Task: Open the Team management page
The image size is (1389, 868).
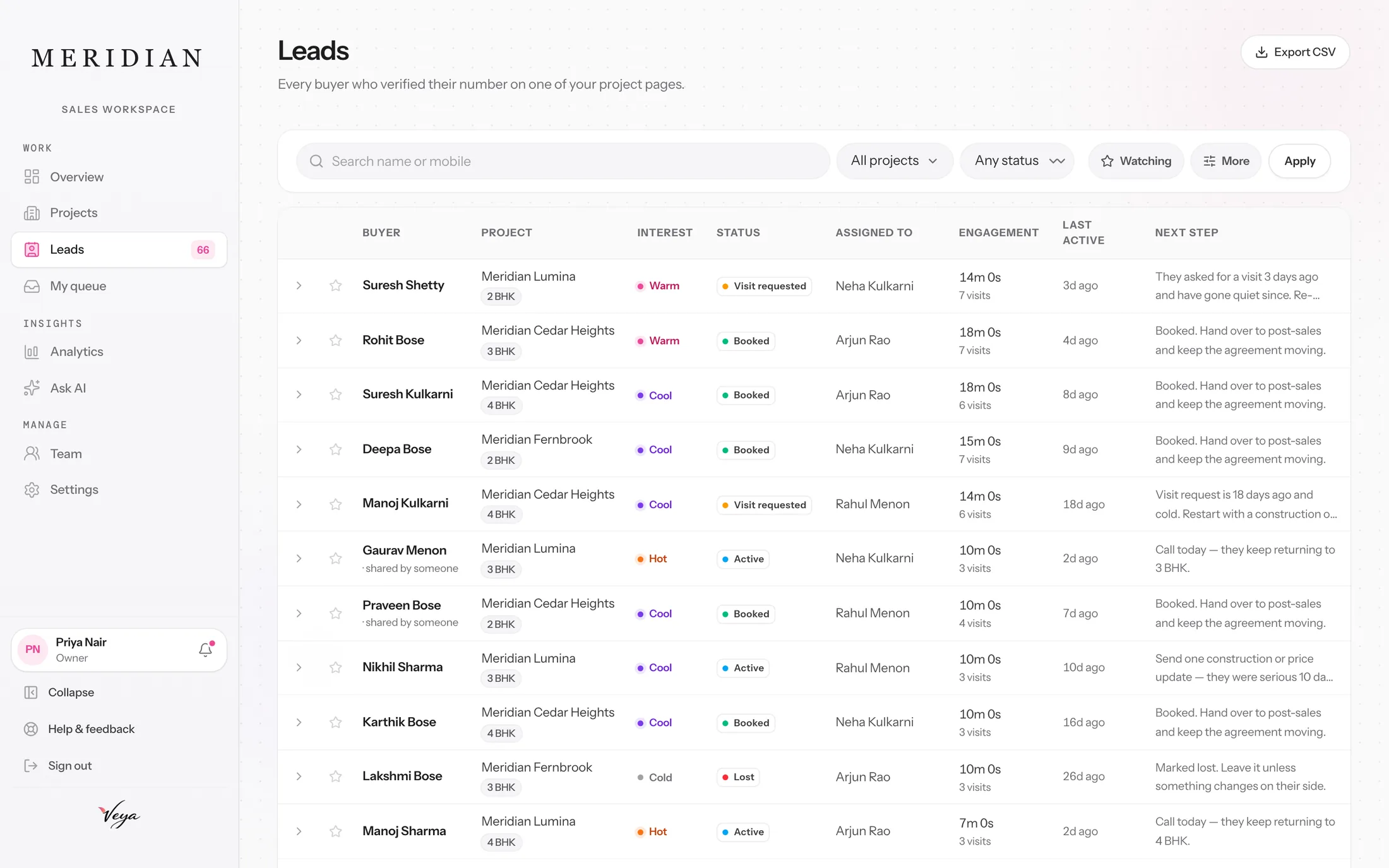Action: (119, 453)
